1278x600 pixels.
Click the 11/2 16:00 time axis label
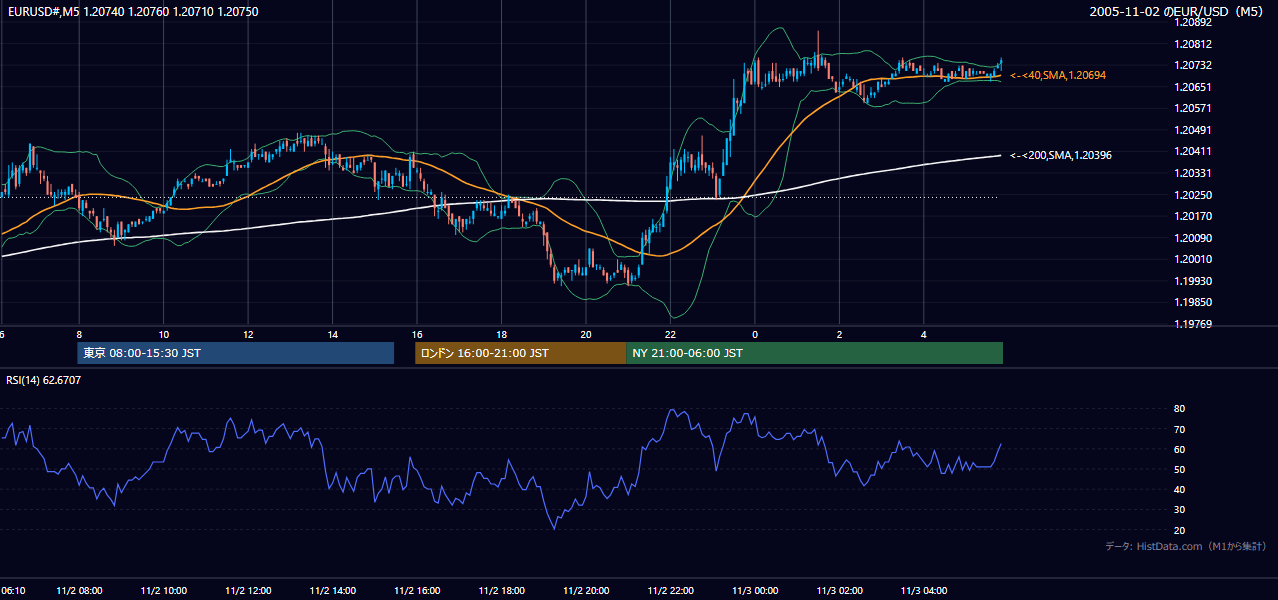click(416, 591)
